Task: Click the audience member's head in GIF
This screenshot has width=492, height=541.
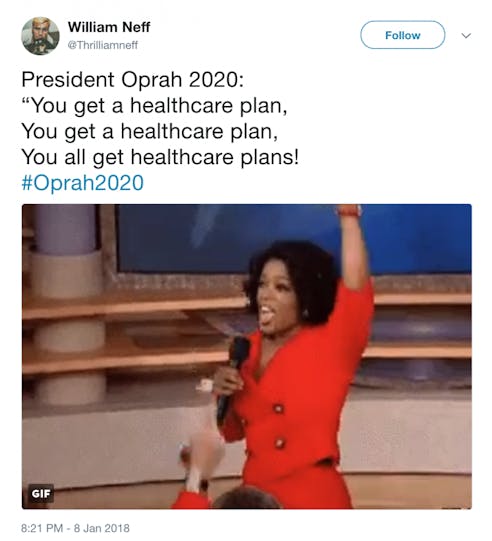Action: pos(247,498)
